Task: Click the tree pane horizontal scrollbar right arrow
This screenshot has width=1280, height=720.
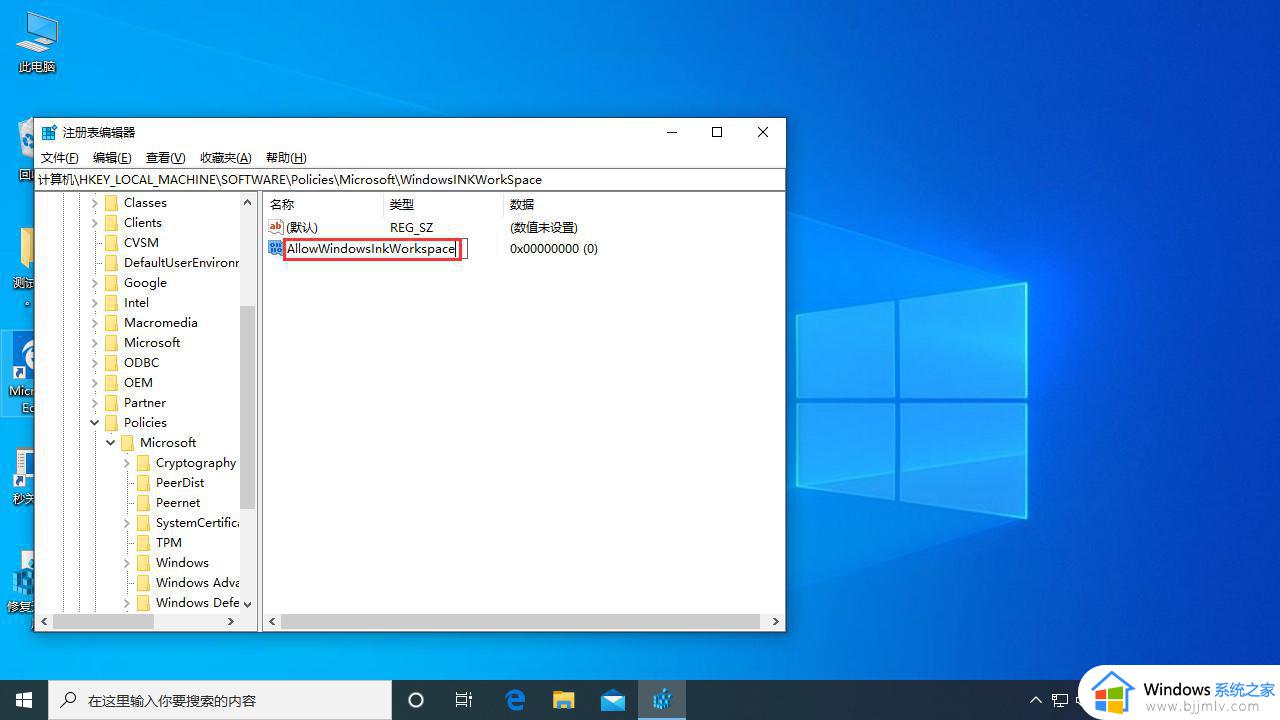Action: pyautogui.click(x=231, y=621)
